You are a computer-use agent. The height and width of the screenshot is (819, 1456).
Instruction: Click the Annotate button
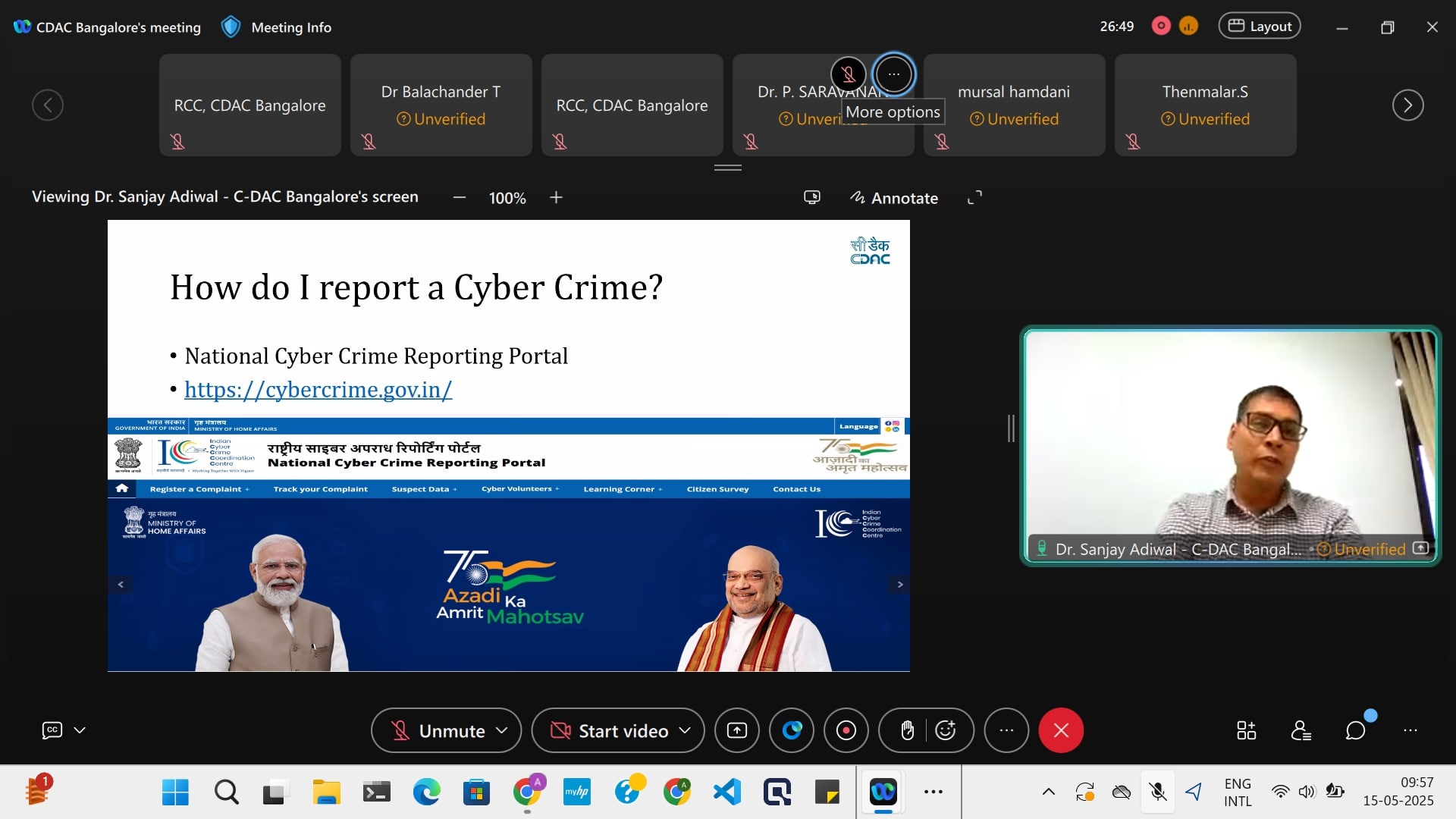pyautogui.click(x=894, y=198)
